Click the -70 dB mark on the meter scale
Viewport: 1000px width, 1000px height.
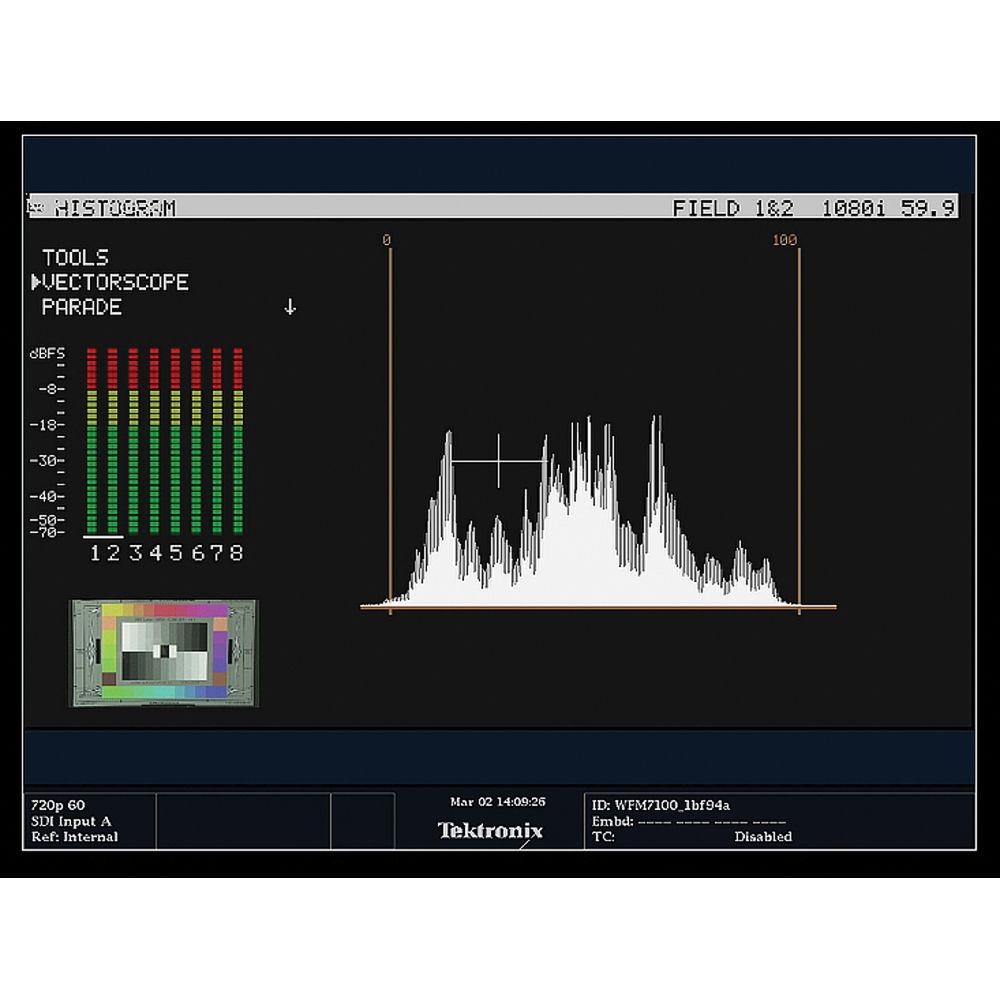46,533
